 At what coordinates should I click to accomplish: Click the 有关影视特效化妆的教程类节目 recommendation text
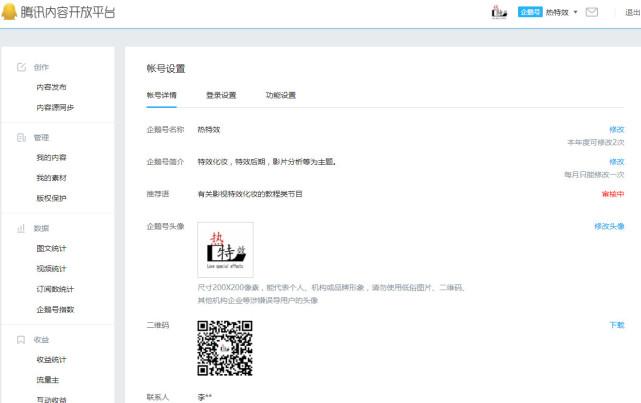coord(250,194)
